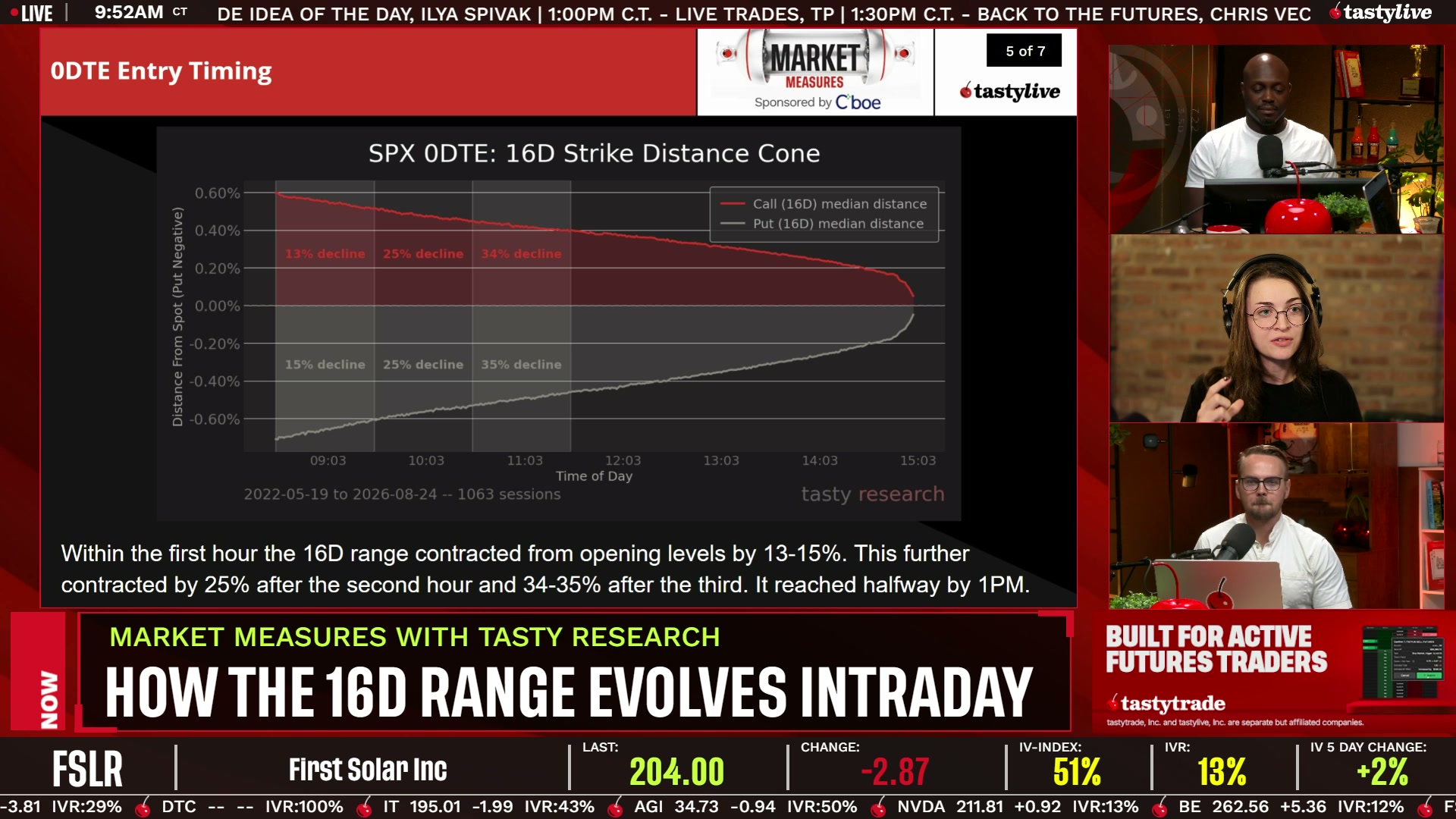
Task: Click the cherry icon before AGI ticker
Action: click(x=615, y=808)
